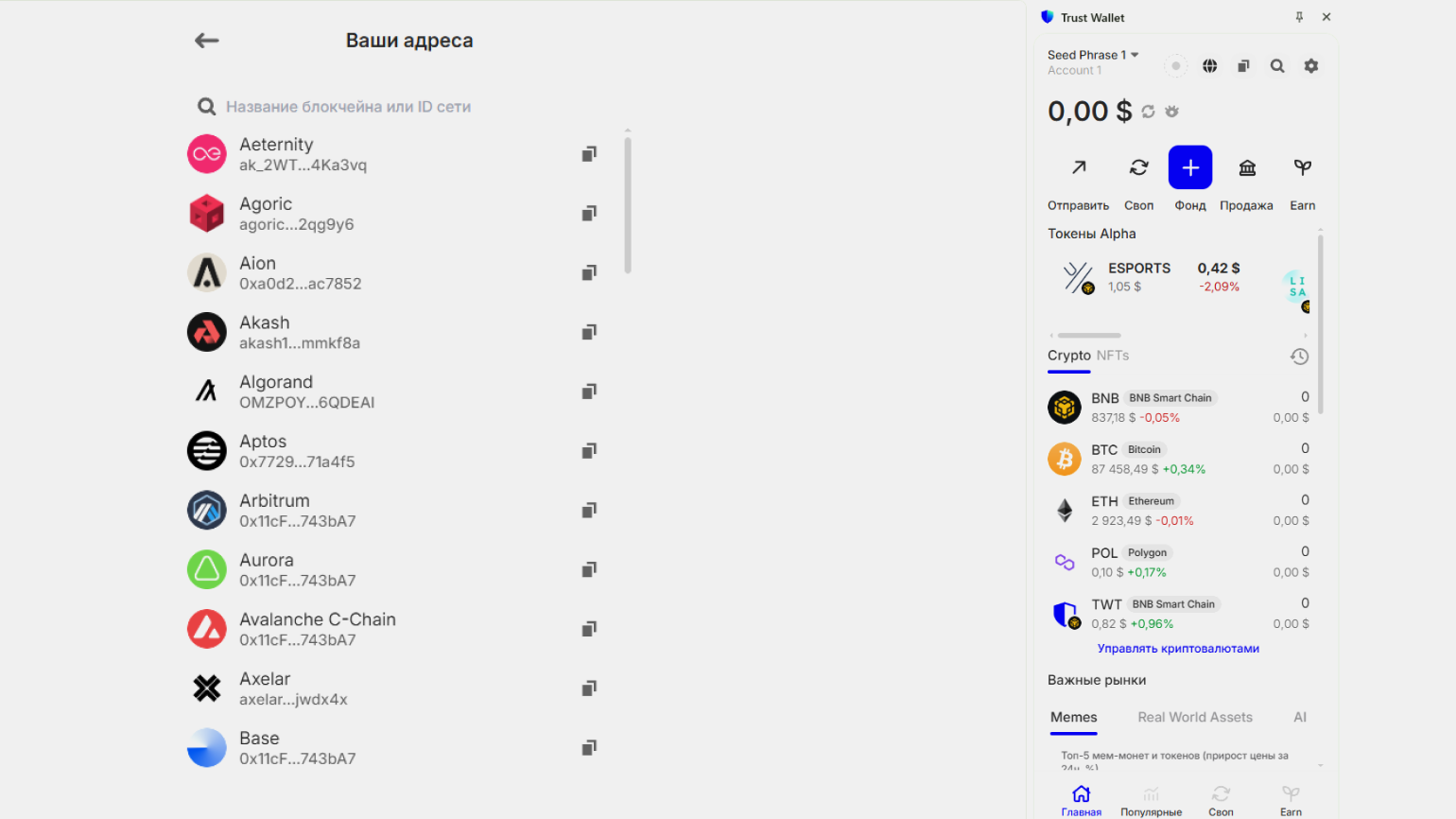
Task: Pin the Trust Wallet panel
Action: [x=1299, y=17]
